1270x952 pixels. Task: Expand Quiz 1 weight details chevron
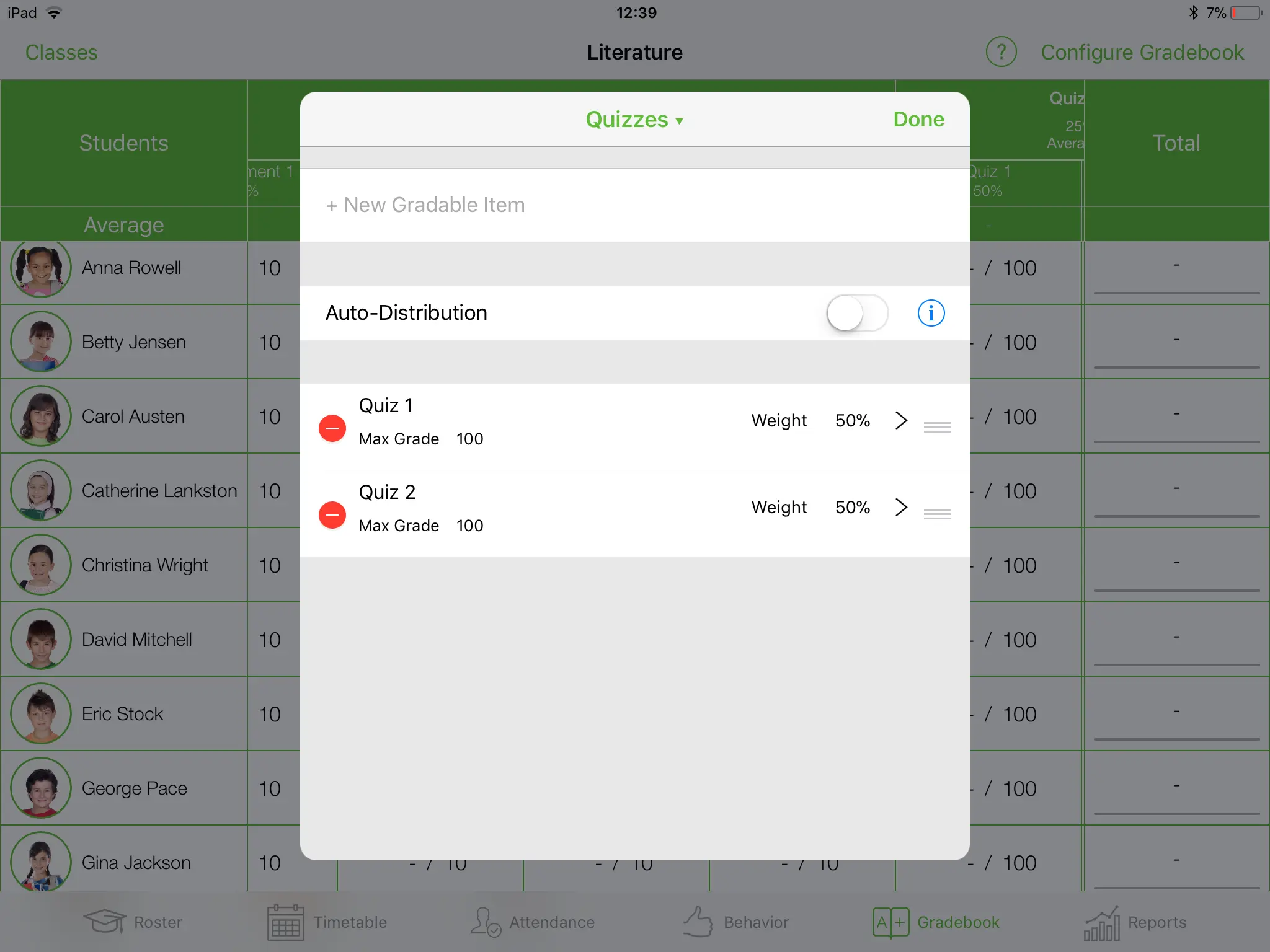pos(900,419)
